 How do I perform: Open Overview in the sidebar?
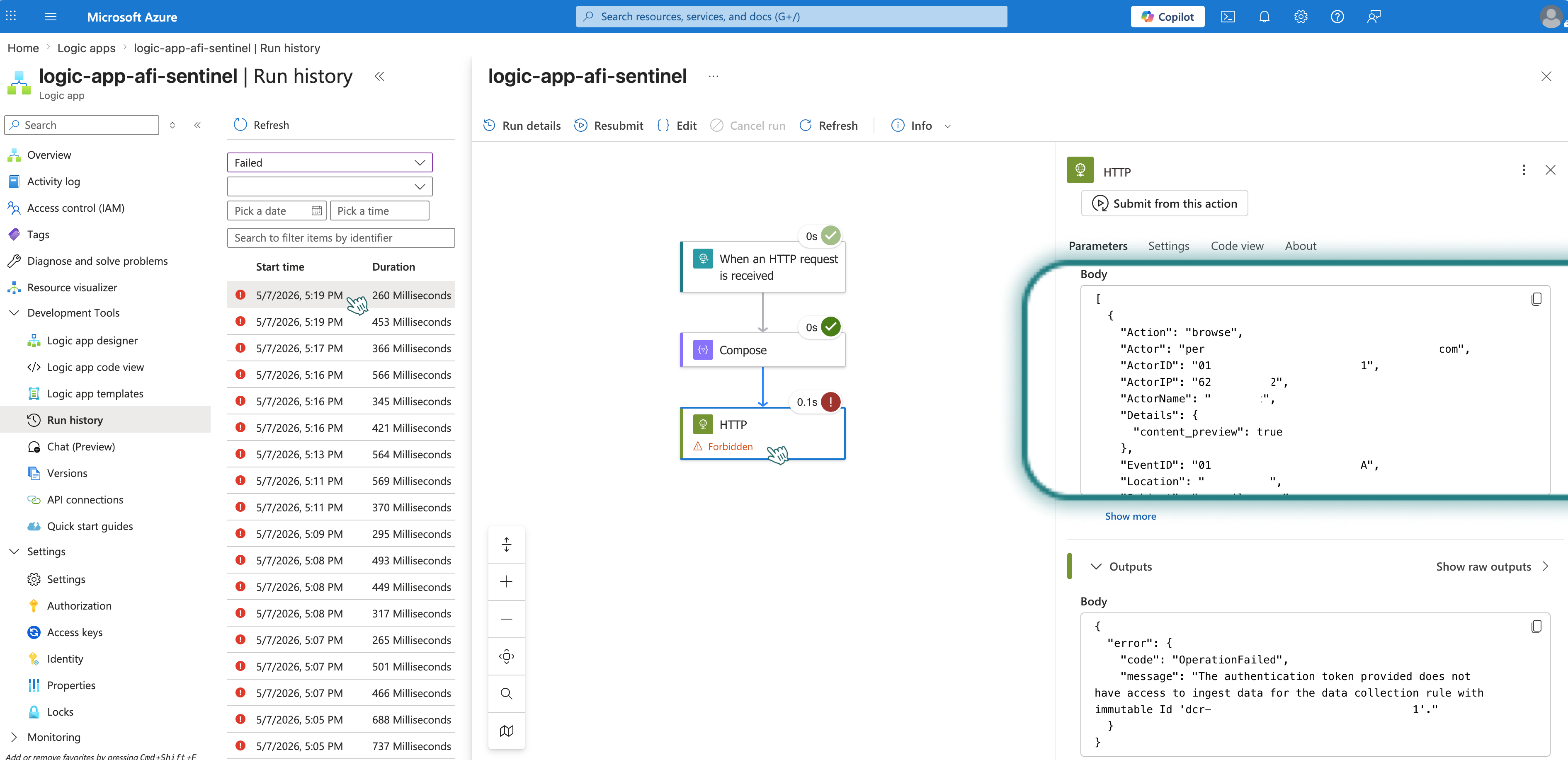point(49,155)
